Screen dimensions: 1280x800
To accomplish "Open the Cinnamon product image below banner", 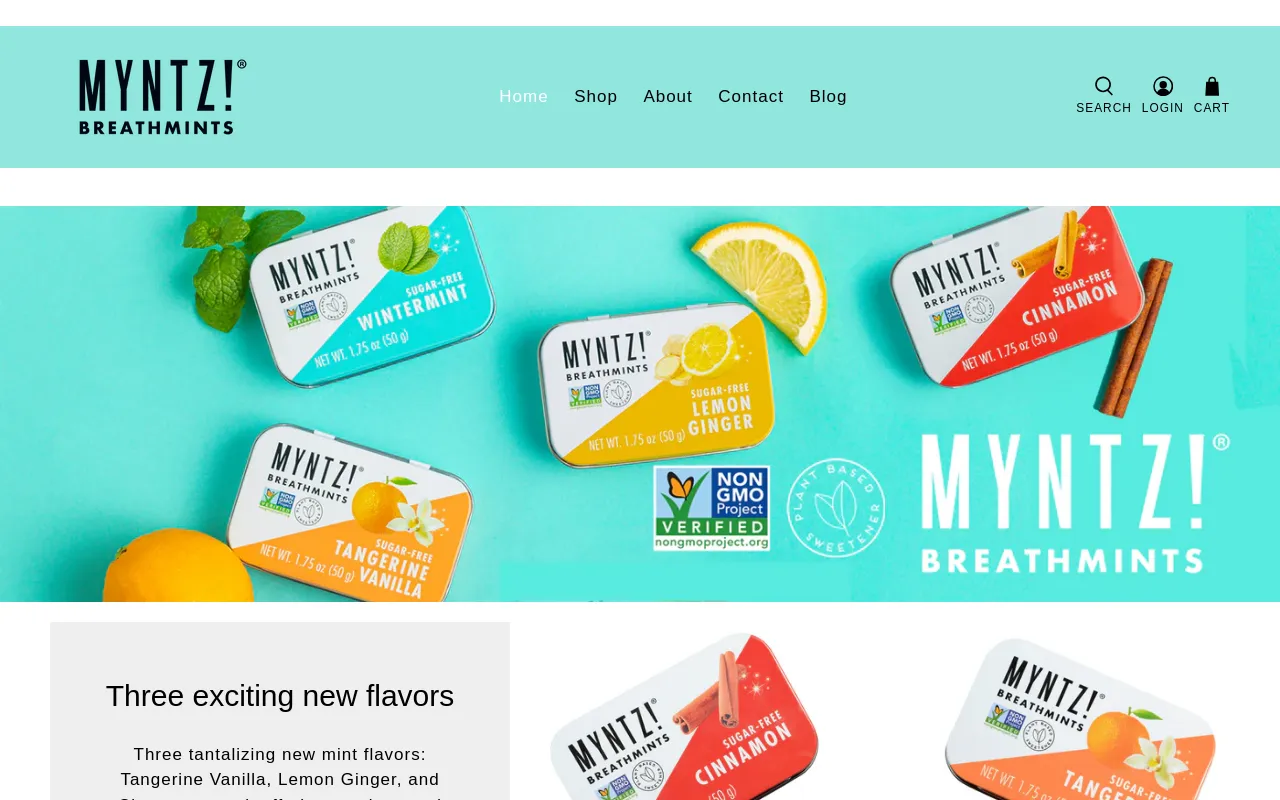I will pyautogui.click(x=685, y=716).
